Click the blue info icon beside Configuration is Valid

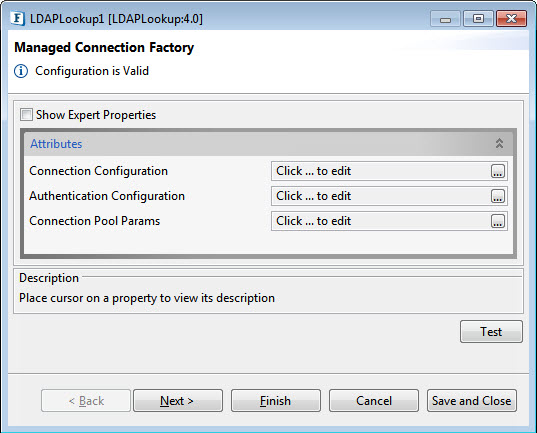[x=21, y=71]
